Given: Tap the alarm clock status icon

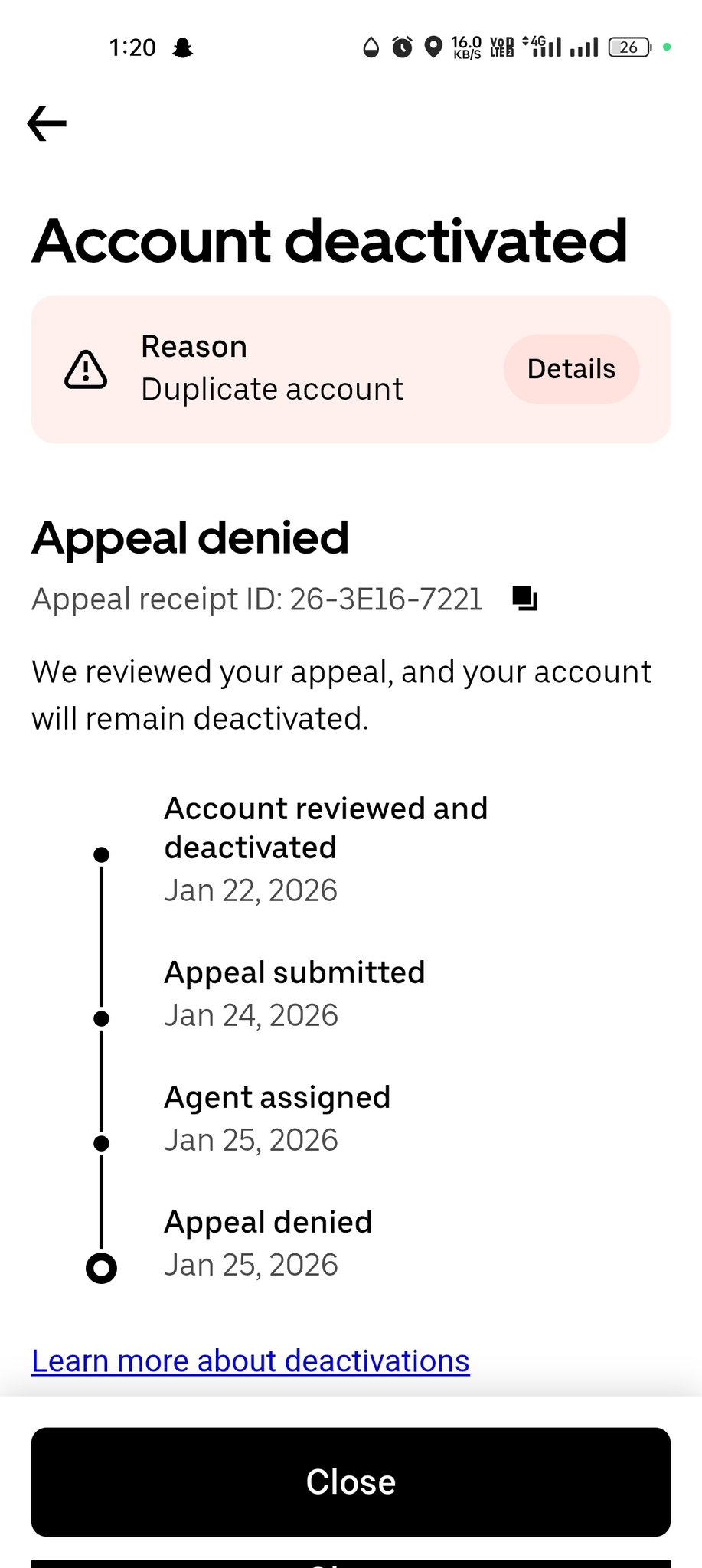Looking at the screenshot, I should pos(402,47).
